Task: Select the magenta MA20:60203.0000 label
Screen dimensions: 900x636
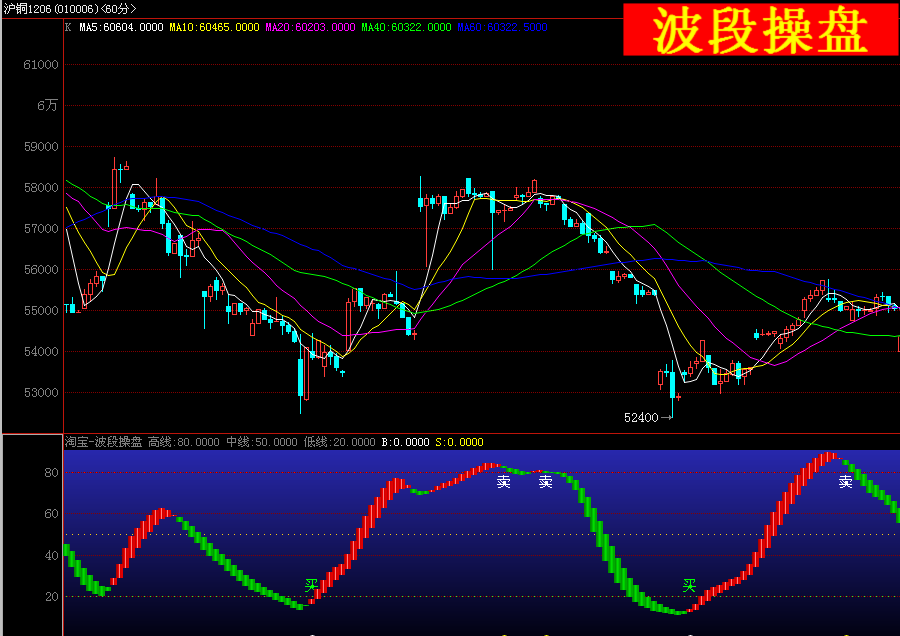Action: click(x=310, y=27)
